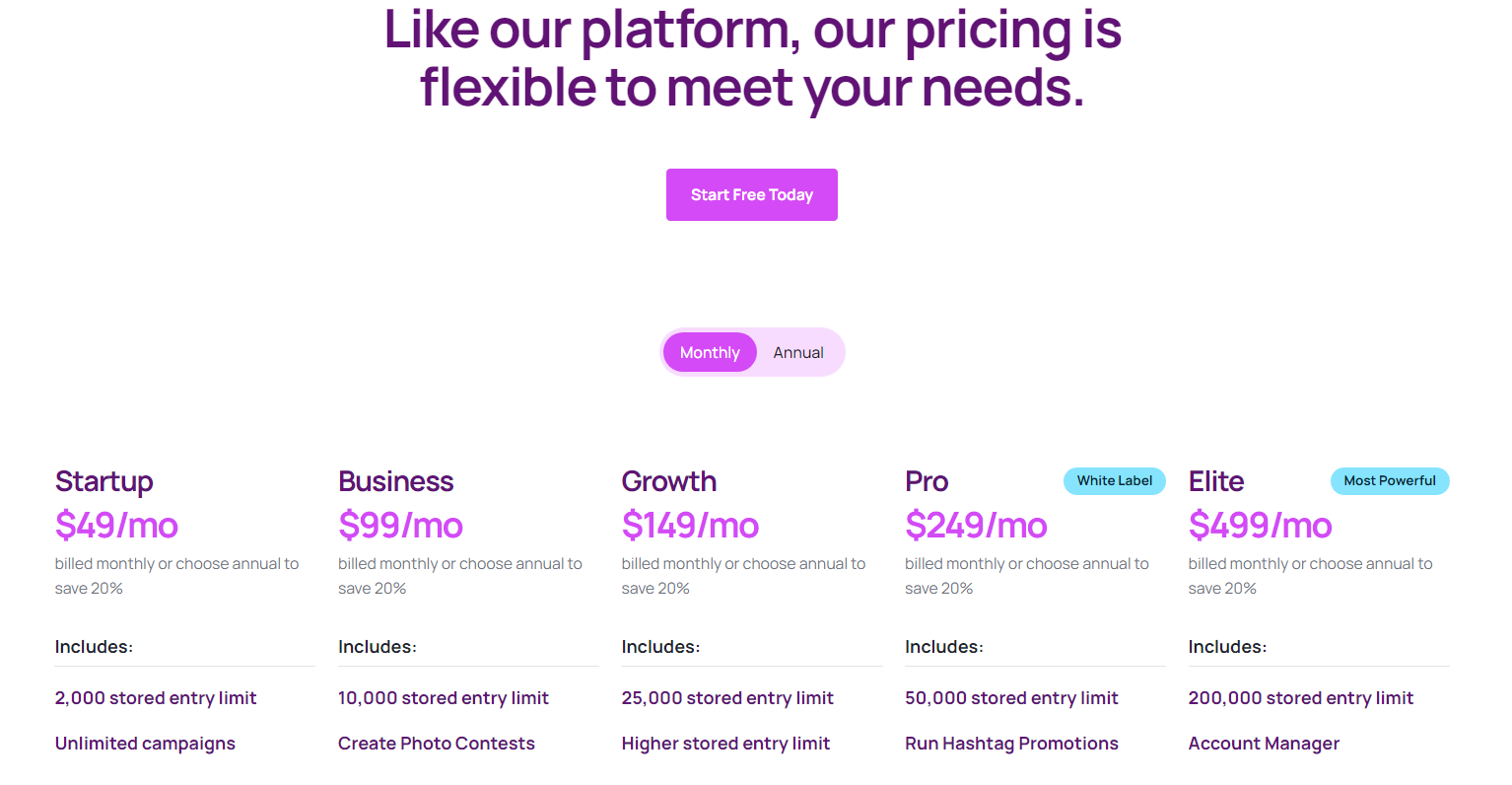Click the $249/mo price on Pro
This screenshot has height=785, width=1512.
coord(976,526)
